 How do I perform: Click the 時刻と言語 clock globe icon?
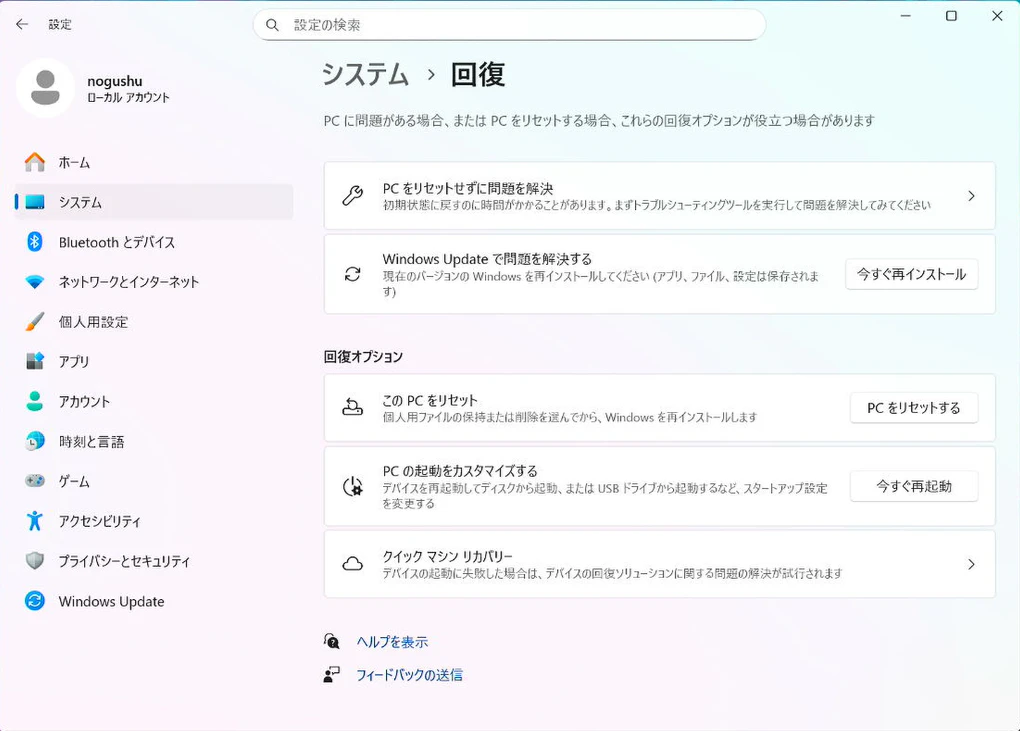click(x=34, y=441)
